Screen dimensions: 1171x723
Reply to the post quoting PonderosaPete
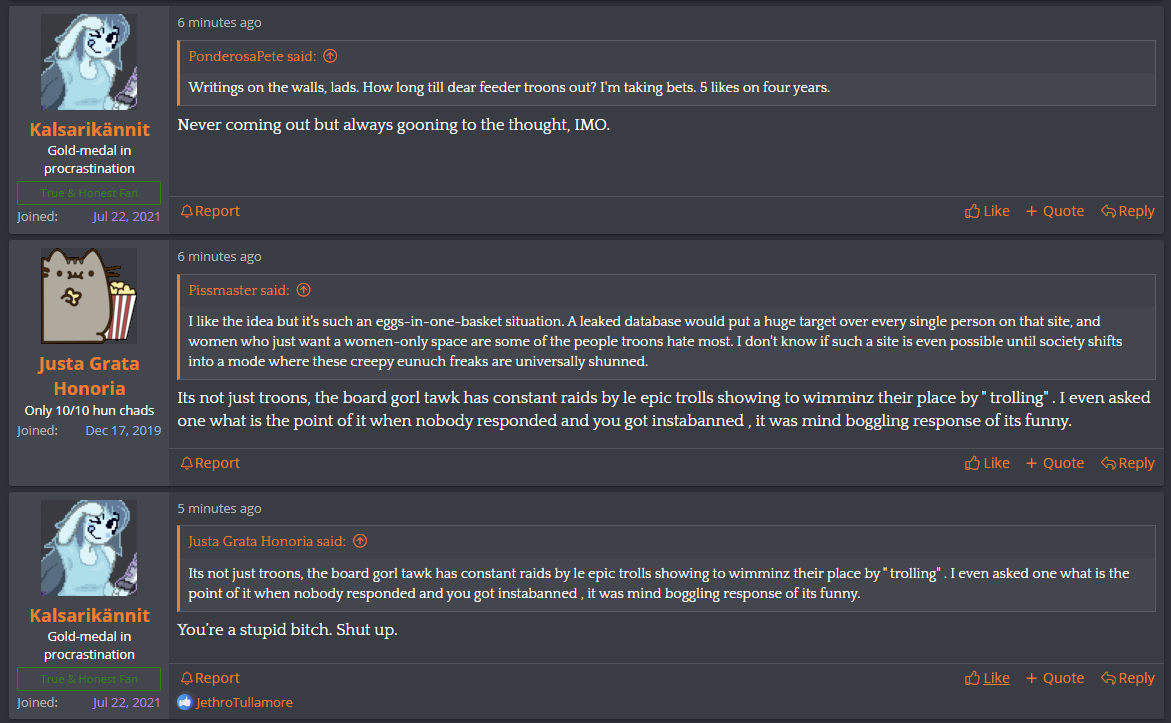(1127, 211)
